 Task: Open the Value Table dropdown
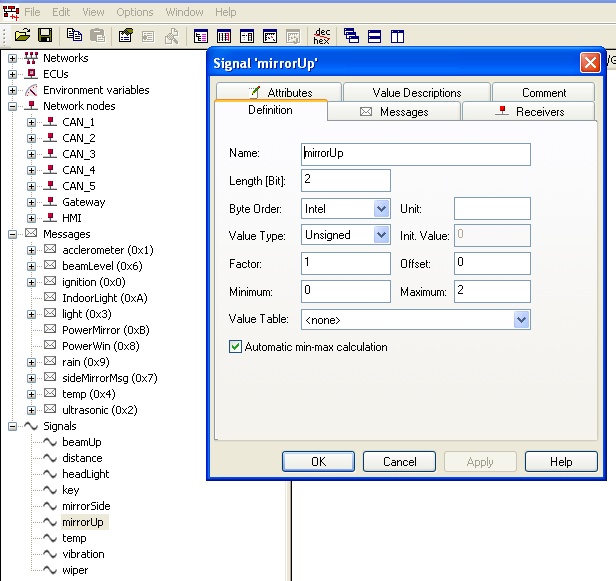[x=521, y=320]
